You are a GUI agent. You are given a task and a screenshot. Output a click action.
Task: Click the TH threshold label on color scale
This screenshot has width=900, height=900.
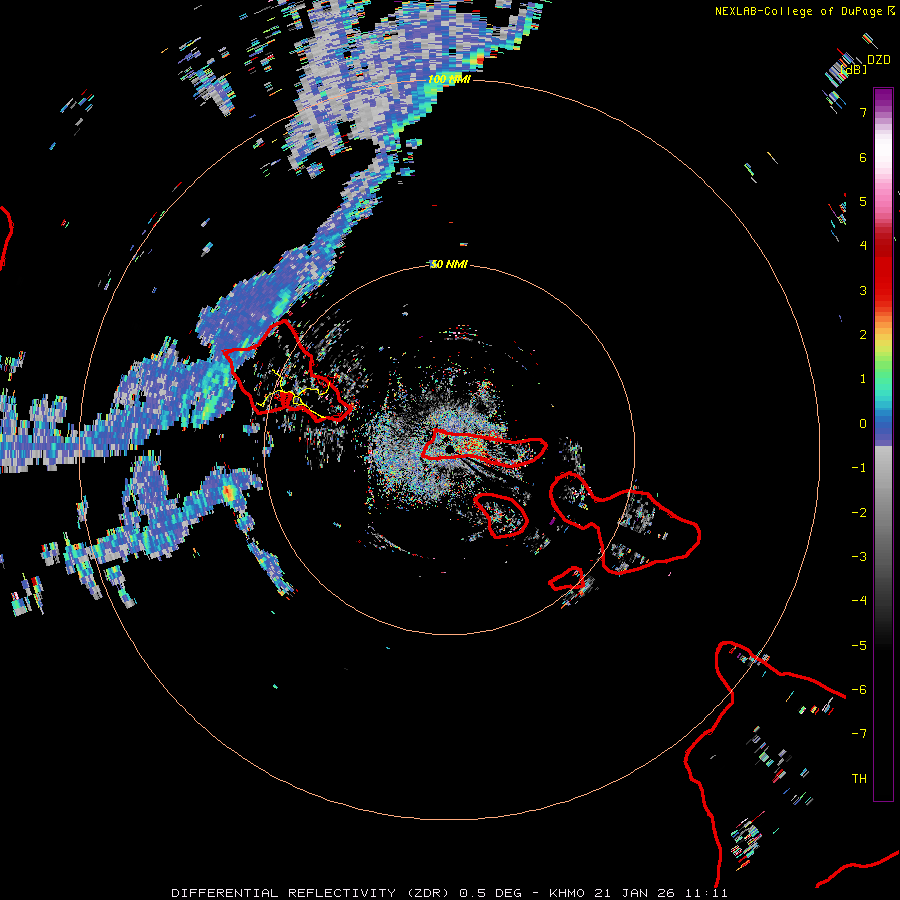pos(859,779)
